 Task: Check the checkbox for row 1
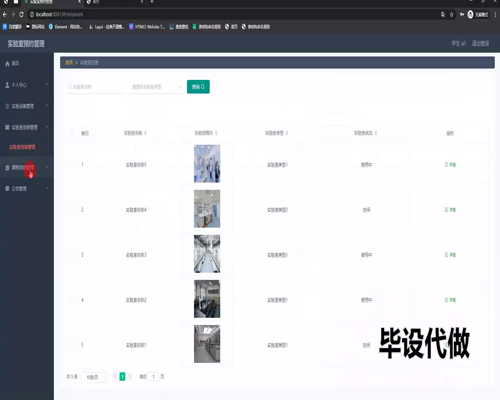pyautogui.click(x=72, y=165)
